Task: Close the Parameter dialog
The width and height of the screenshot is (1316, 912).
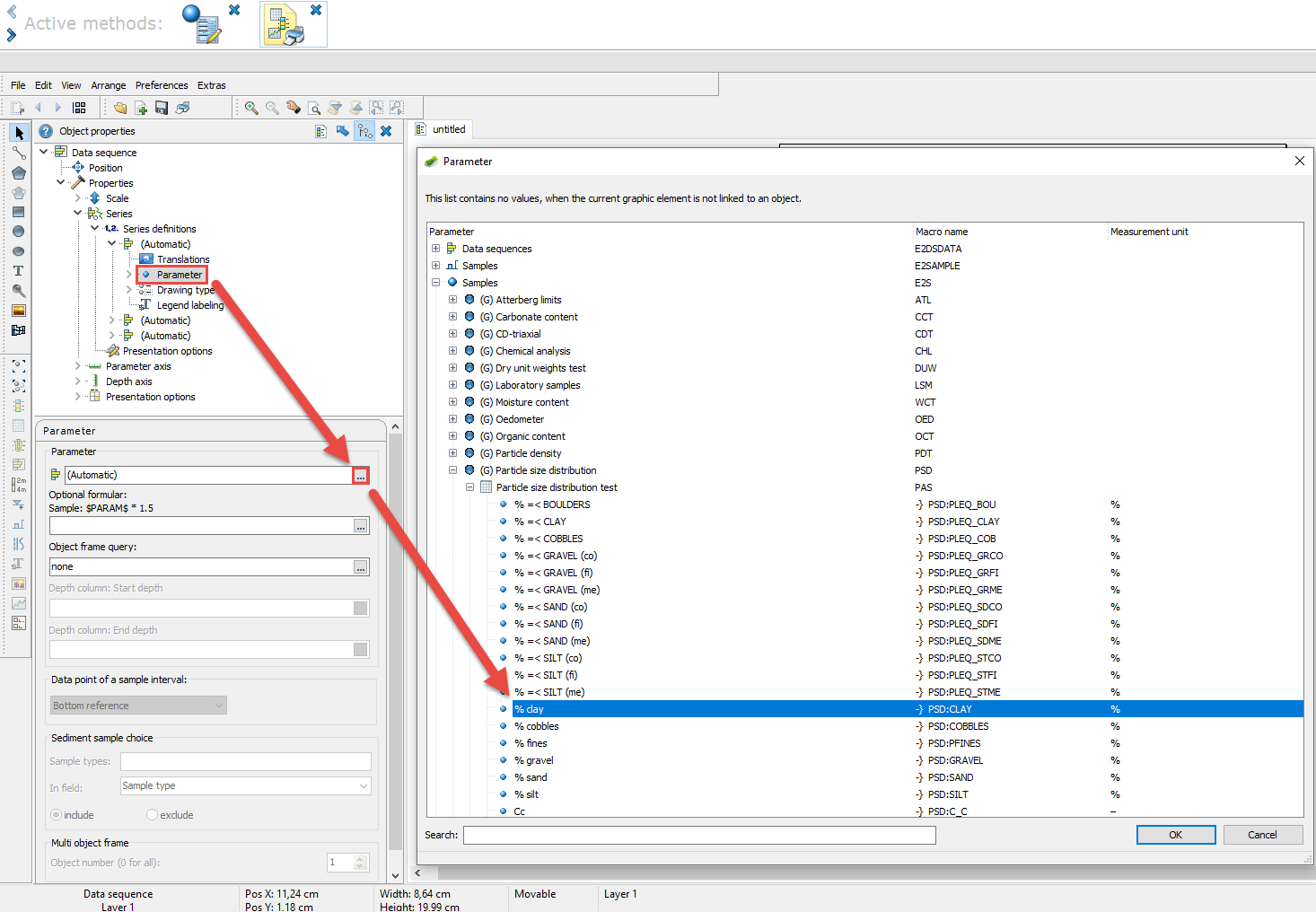Action: click(x=1299, y=162)
